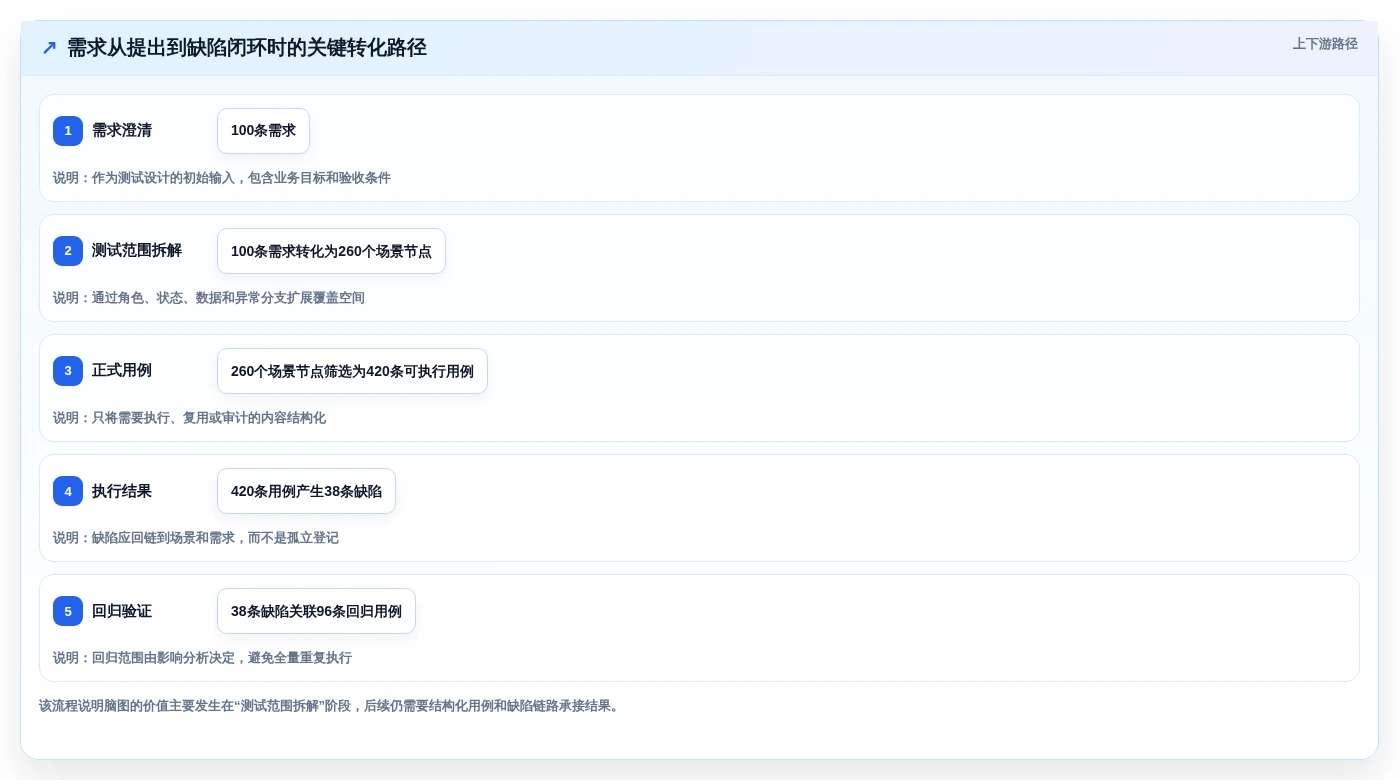Select the 38条缺陷关联96条回归用例 chip

click(316, 611)
